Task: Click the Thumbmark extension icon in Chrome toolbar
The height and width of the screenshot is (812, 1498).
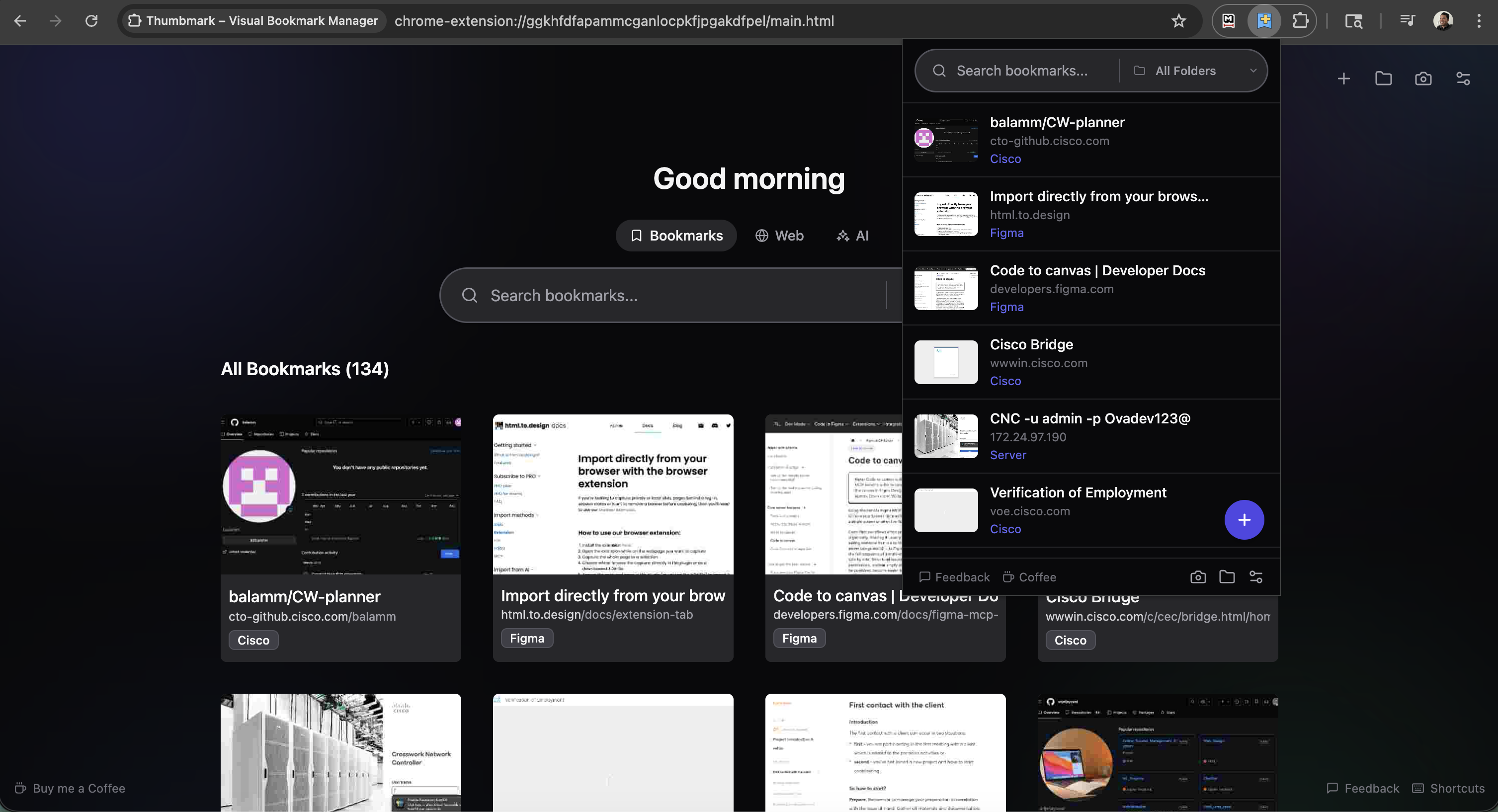Action: pos(1264,21)
